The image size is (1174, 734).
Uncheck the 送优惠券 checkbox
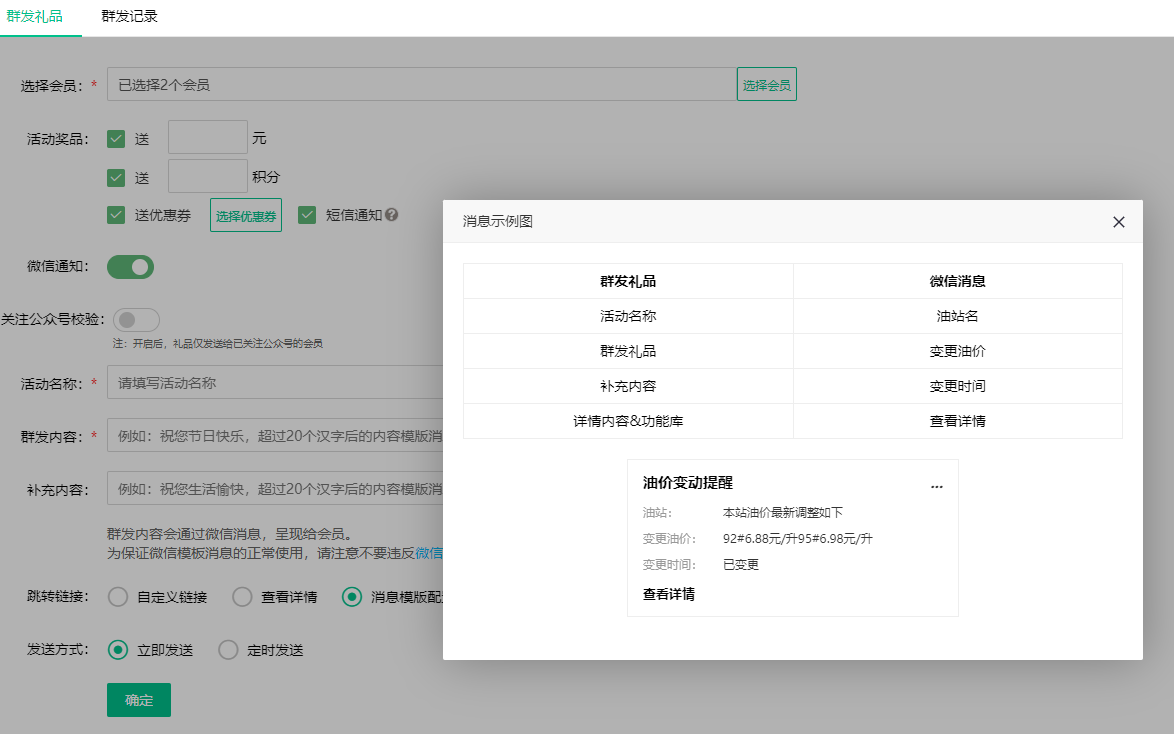tap(116, 215)
